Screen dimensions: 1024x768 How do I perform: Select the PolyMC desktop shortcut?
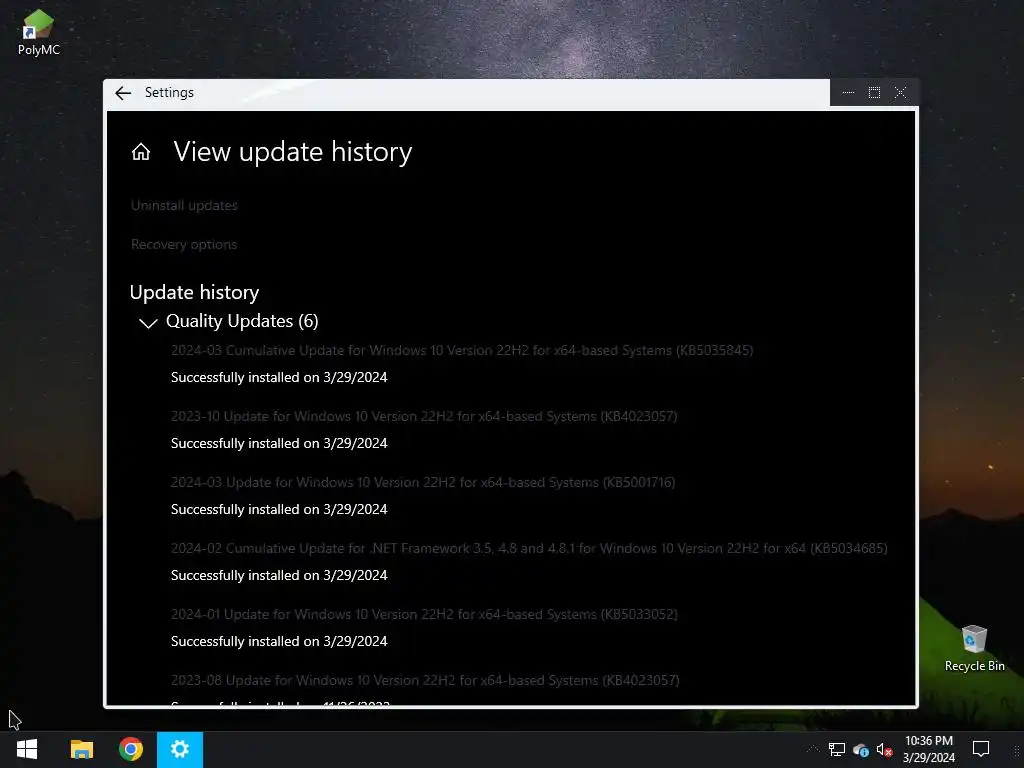pos(39,33)
